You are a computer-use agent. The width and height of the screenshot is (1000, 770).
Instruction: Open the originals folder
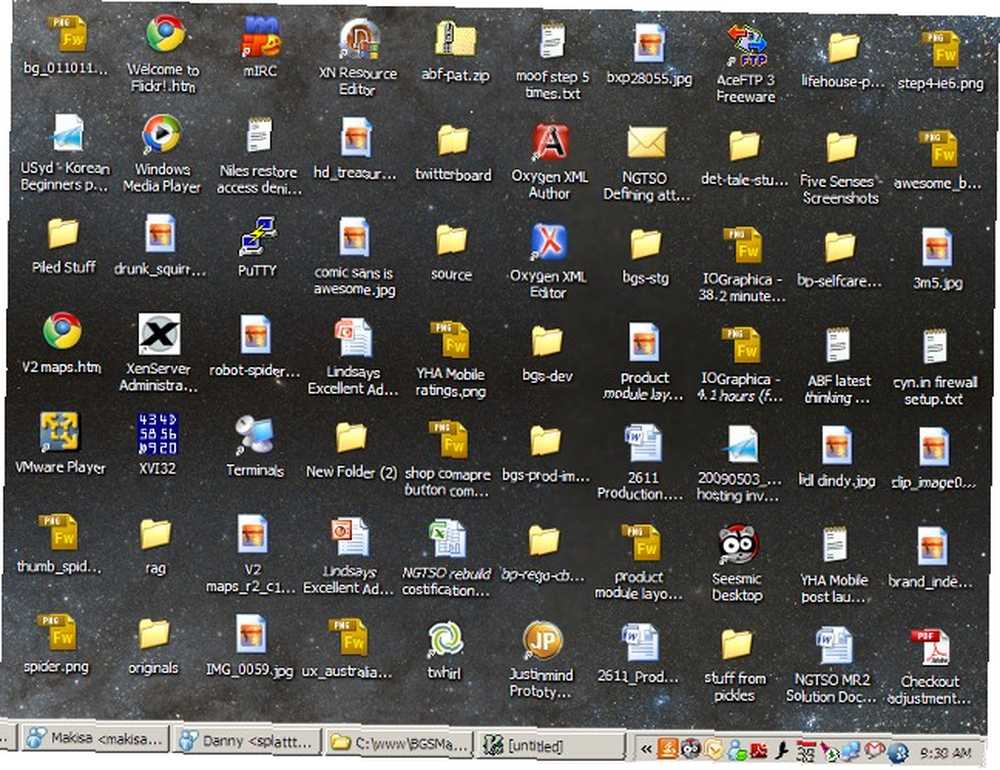point(154,633)
